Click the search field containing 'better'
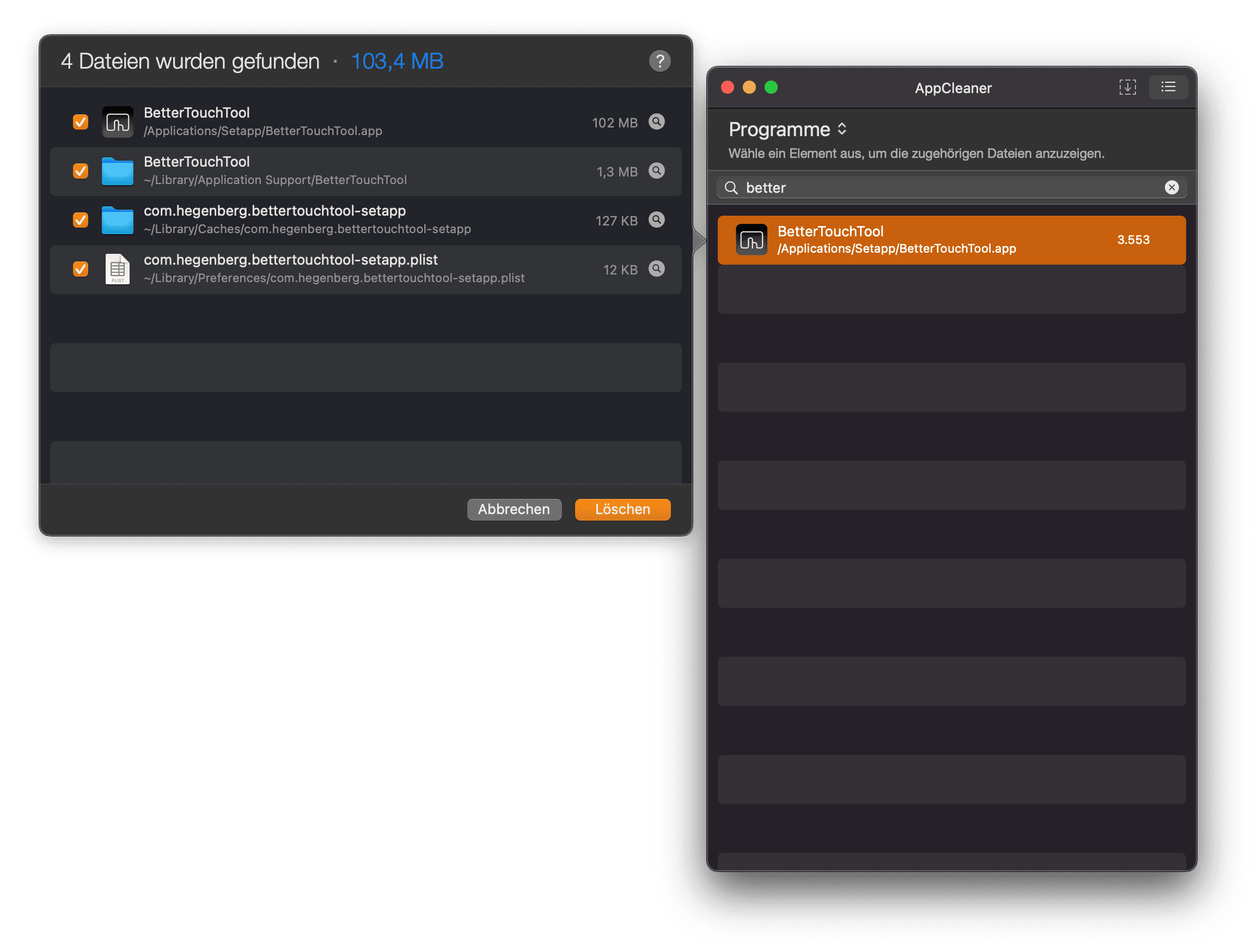Viewport: 1258px width, 952px height. [x=951, y=188]
